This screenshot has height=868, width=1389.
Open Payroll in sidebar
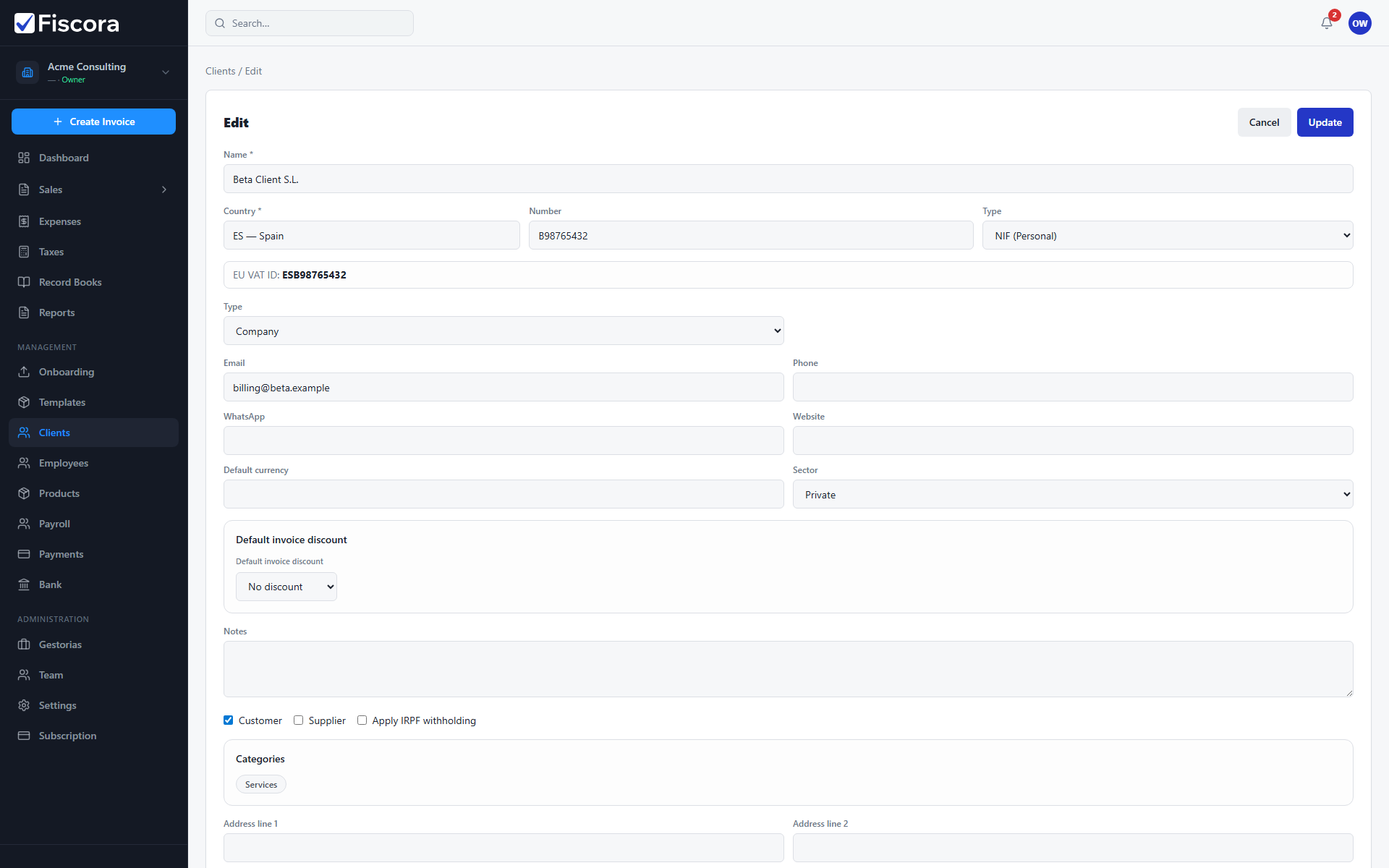click(x=93, y=524)
